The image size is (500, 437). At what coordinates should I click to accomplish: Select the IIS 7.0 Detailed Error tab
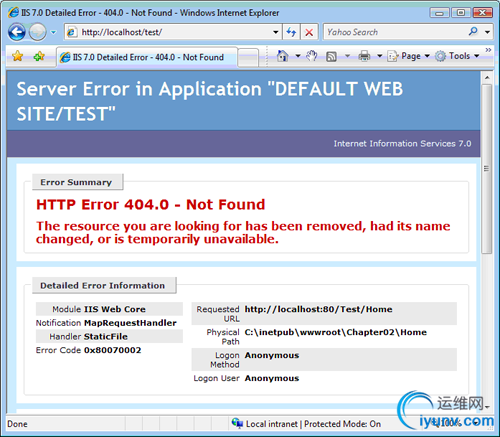coord(147,57)
